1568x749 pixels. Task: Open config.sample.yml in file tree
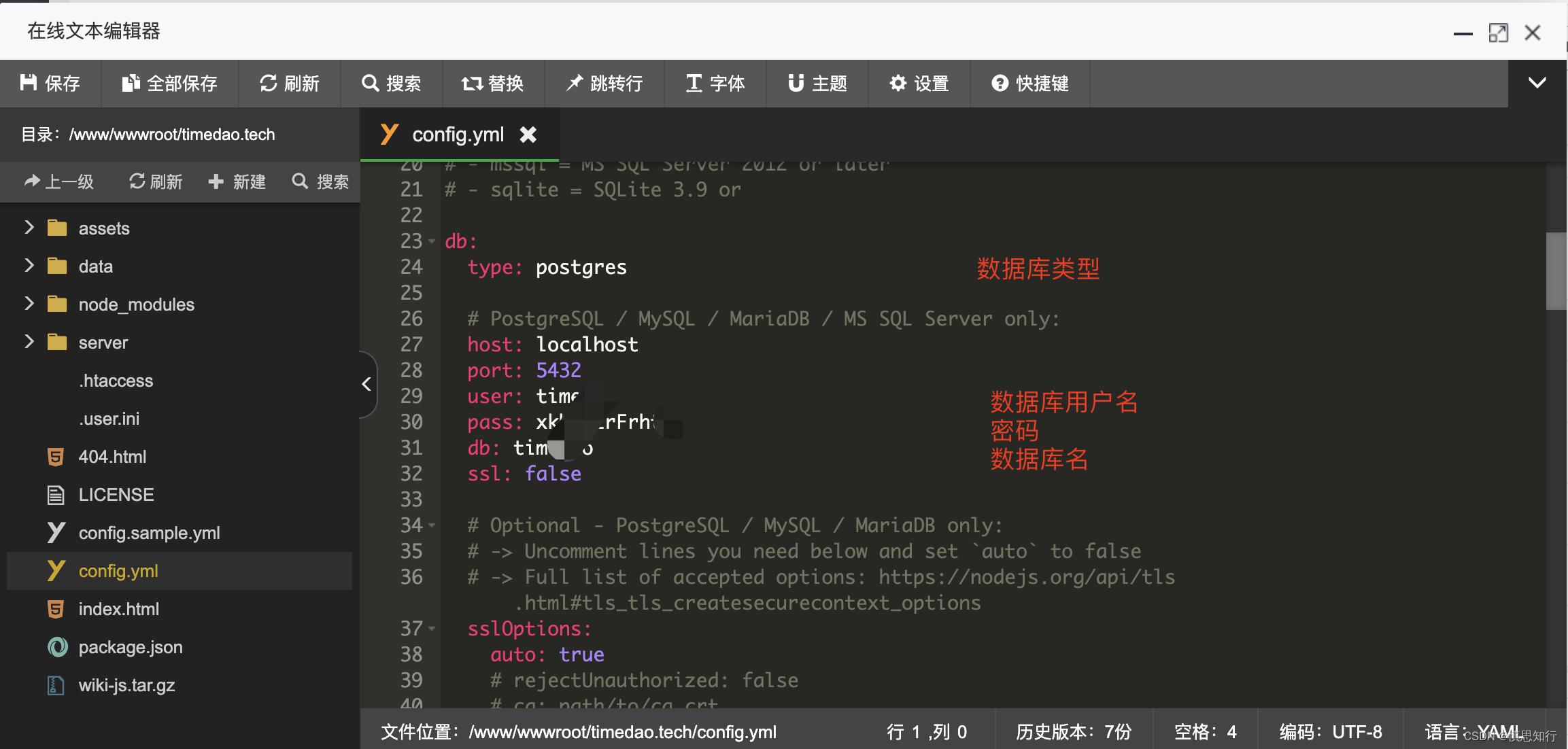click(x=149, y=533)
